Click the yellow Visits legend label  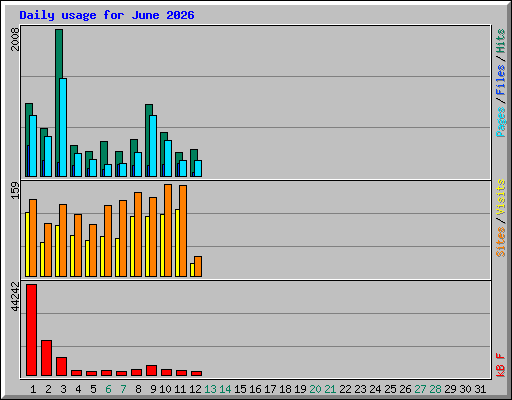pyautogui.click(x=501, y=197)
